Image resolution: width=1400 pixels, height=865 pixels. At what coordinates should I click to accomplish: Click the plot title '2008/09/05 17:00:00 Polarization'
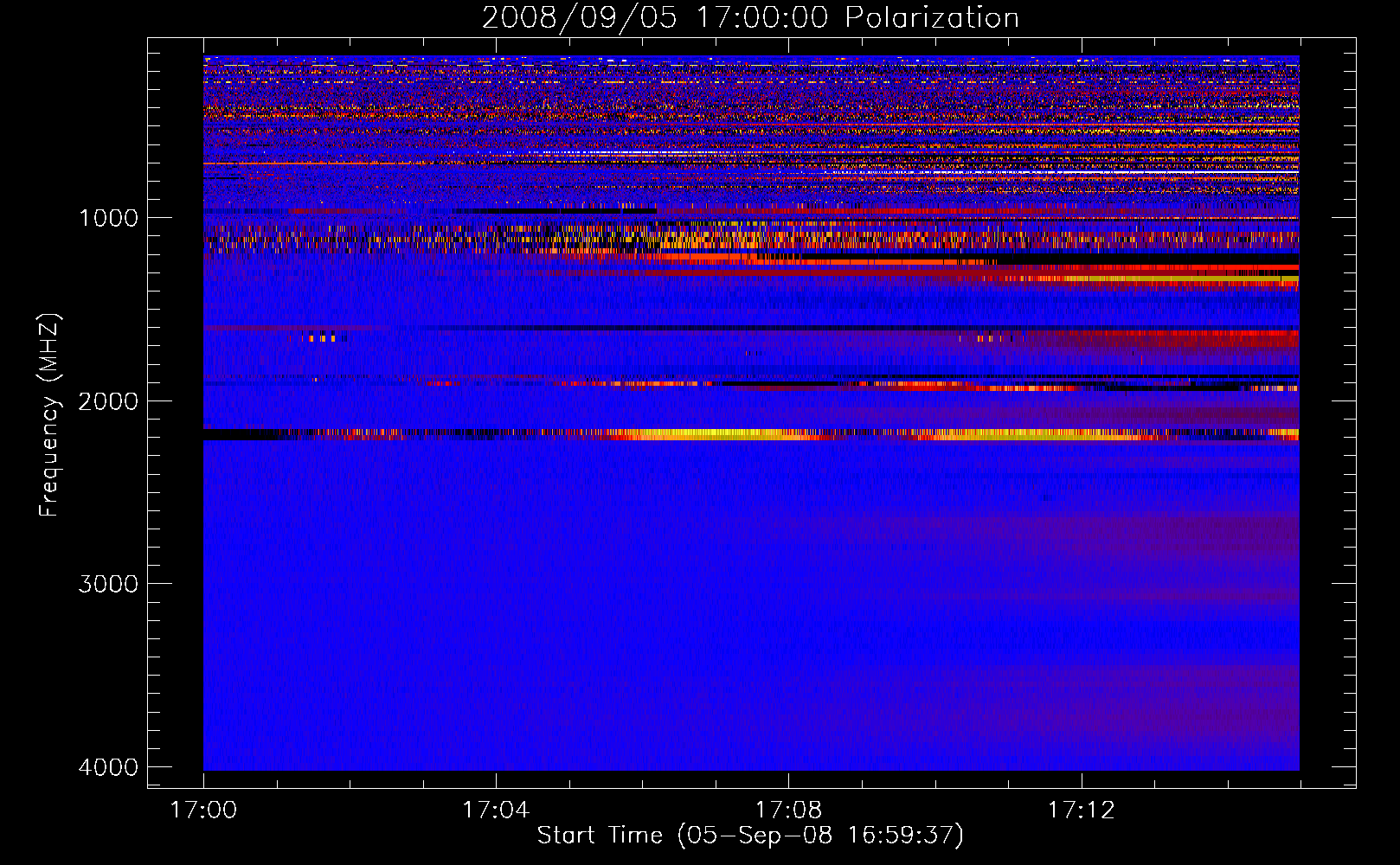(750, 17)
